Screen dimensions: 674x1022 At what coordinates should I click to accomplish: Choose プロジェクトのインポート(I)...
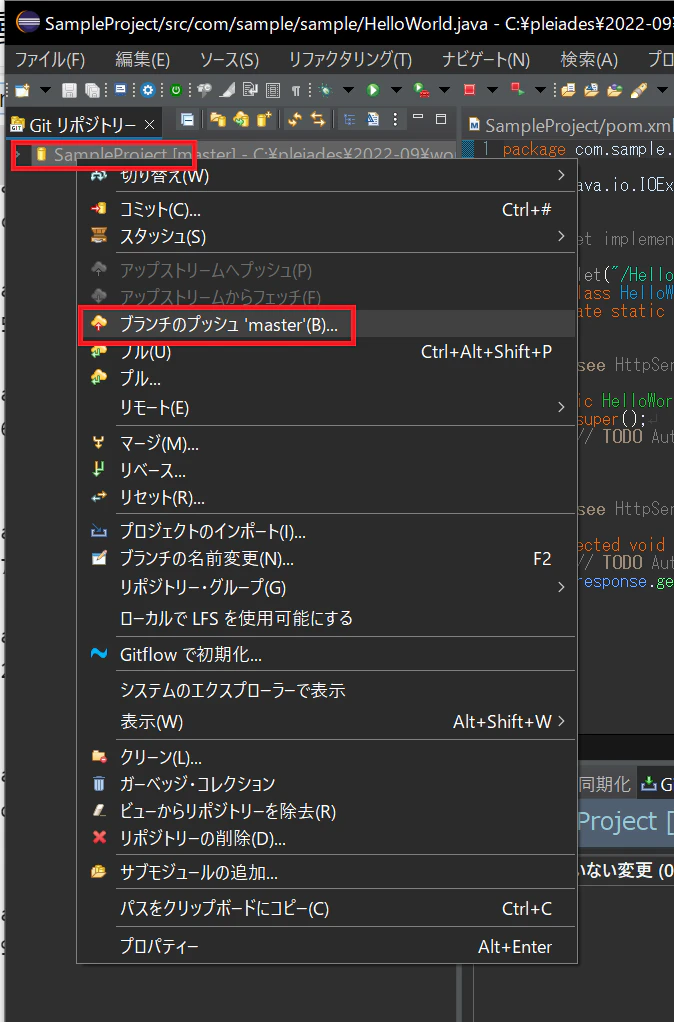(327, 531)
